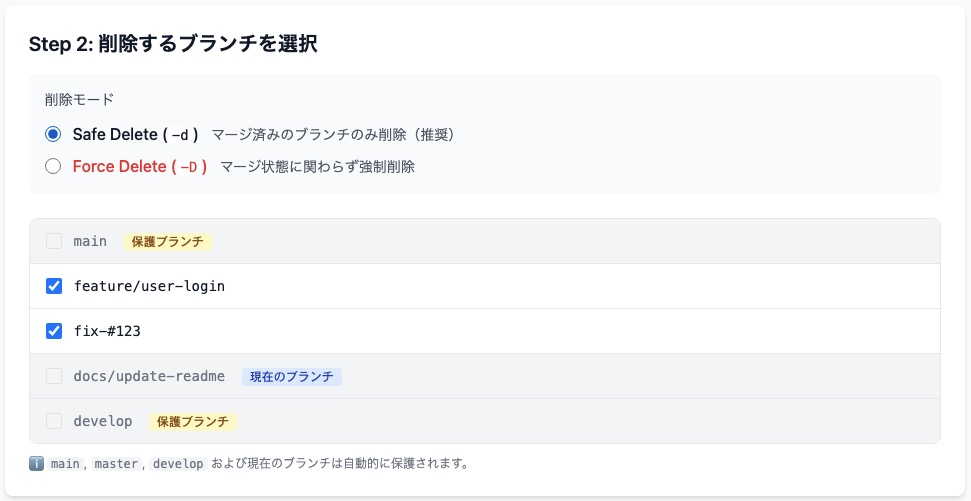Click the main branch name text
Viewport: 971px width, 501px height.
click(x=90, y=241)
